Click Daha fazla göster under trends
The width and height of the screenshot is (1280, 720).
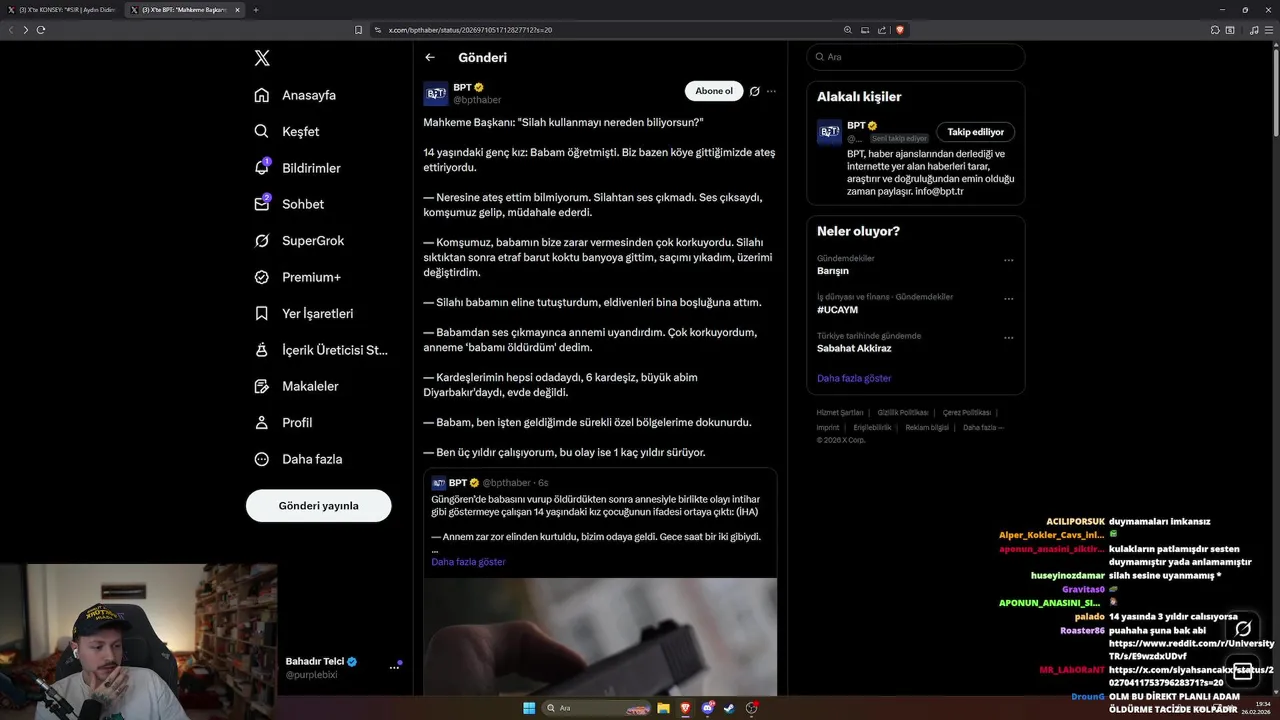point(854,378)
